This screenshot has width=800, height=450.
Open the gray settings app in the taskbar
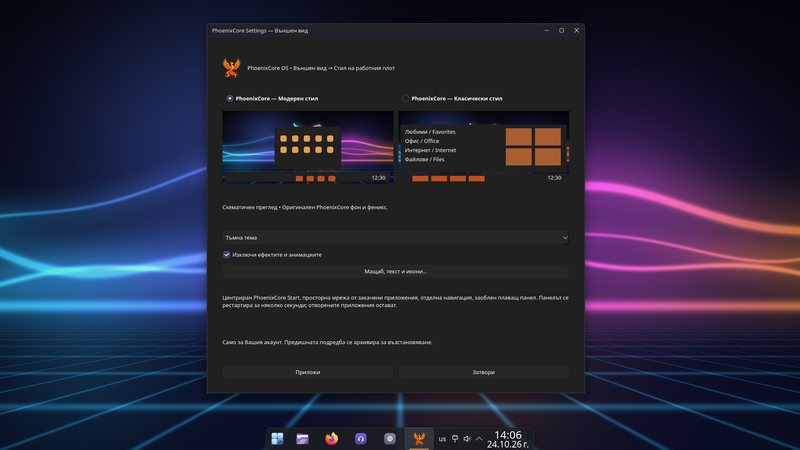390,439
